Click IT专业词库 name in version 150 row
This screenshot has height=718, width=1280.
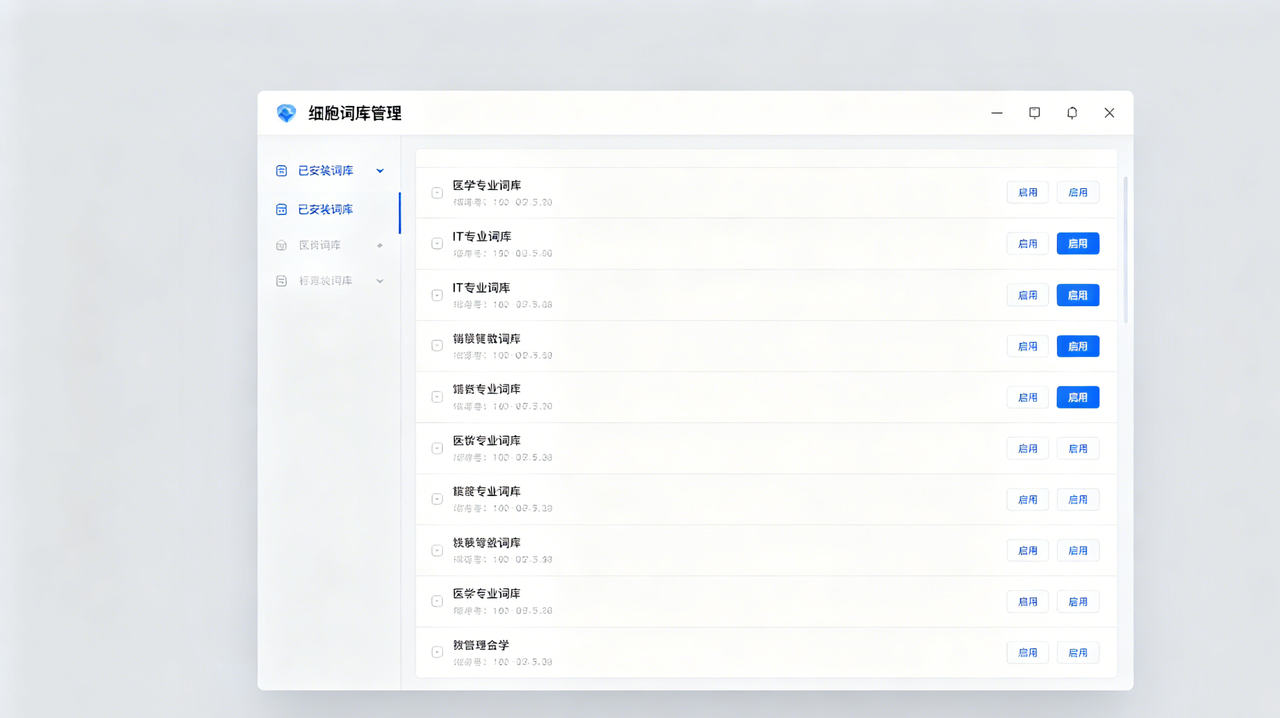click(x=482, y=236)
